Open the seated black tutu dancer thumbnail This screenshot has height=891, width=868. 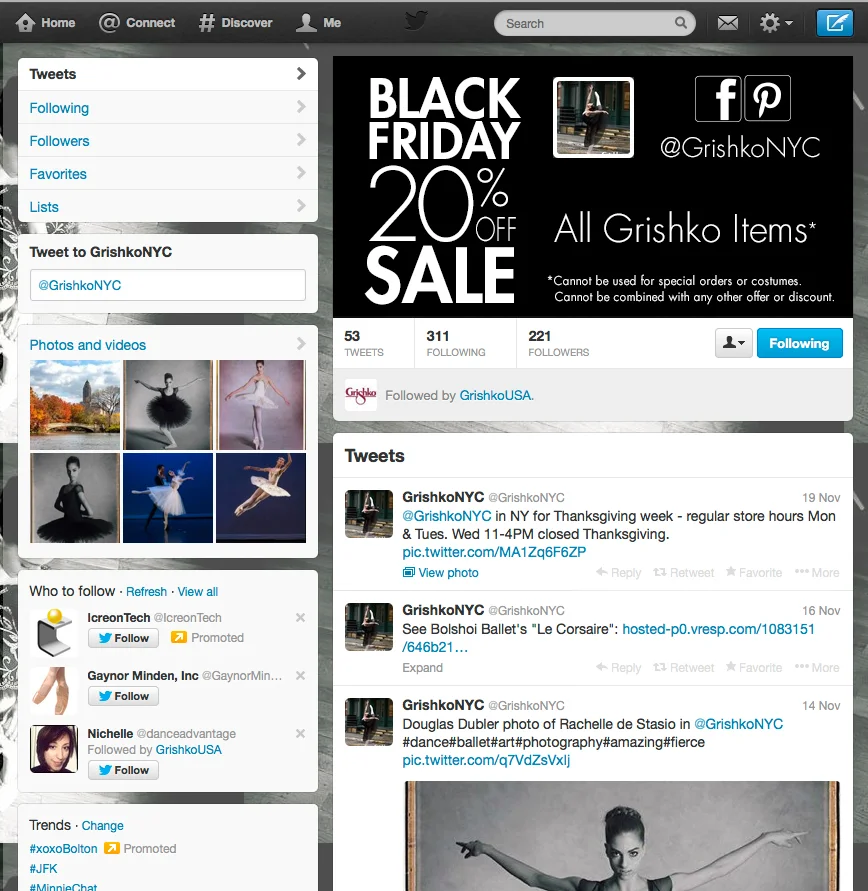[x=75, y=498]
